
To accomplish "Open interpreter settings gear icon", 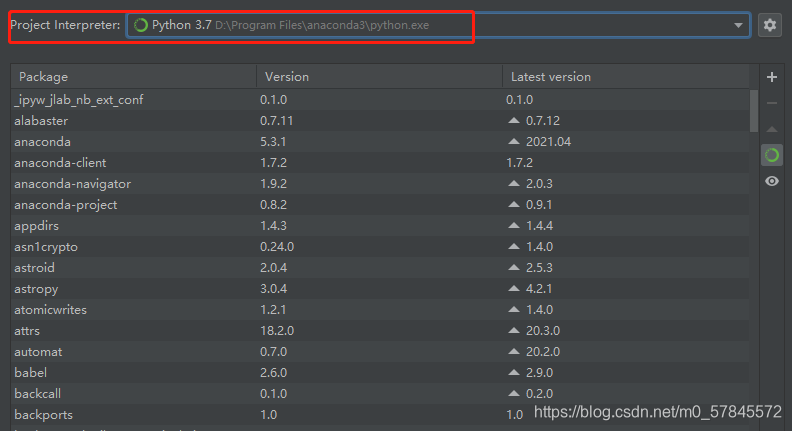I will [x=769, y=25].
